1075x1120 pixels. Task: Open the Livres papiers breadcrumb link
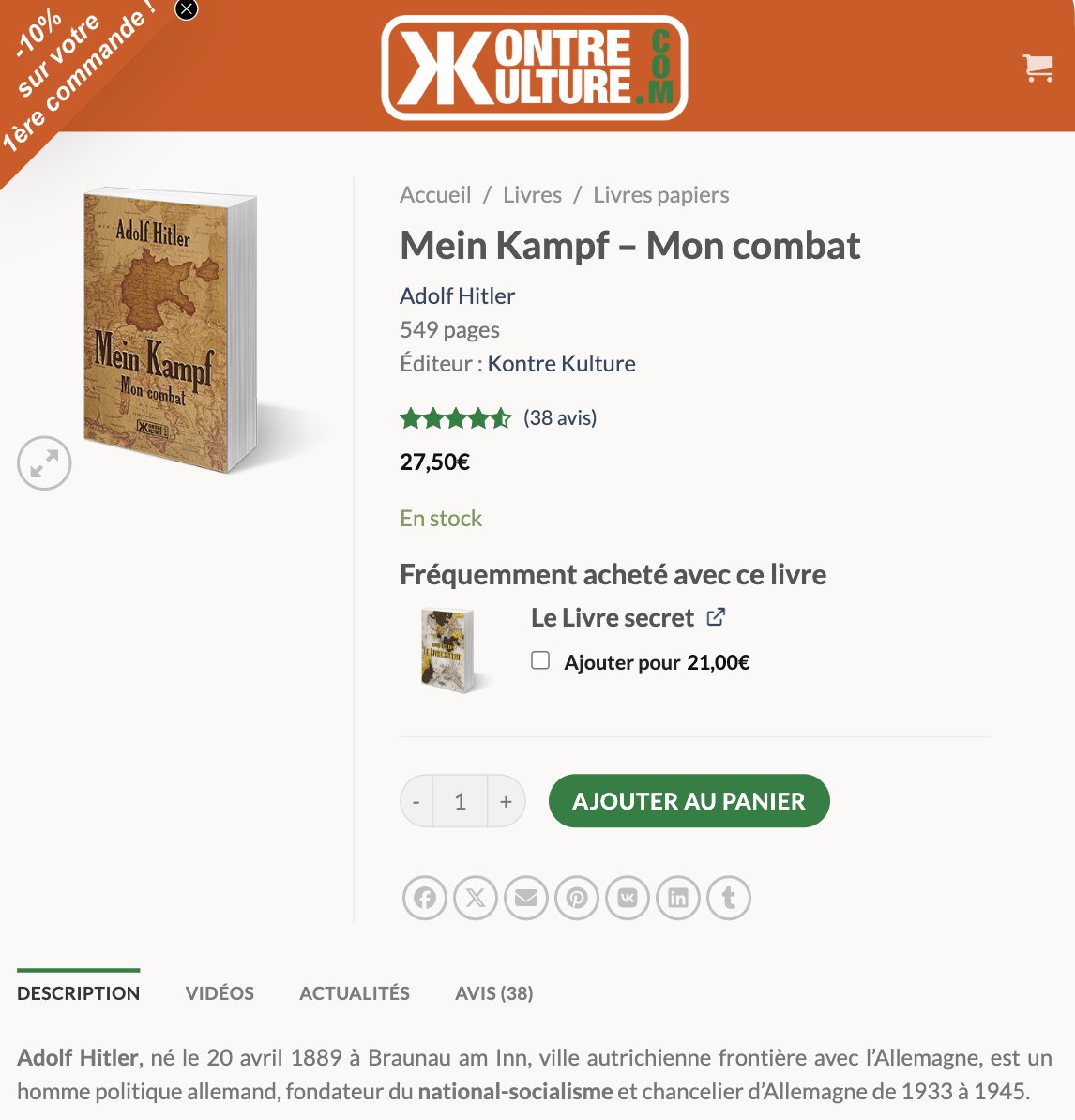pos(660,195)
